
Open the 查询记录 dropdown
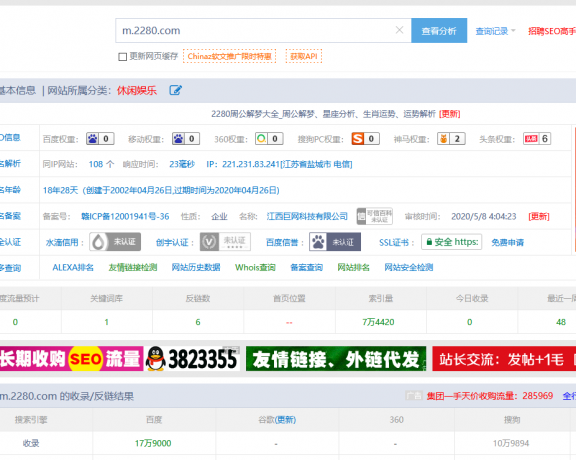[x=495, y=31]
